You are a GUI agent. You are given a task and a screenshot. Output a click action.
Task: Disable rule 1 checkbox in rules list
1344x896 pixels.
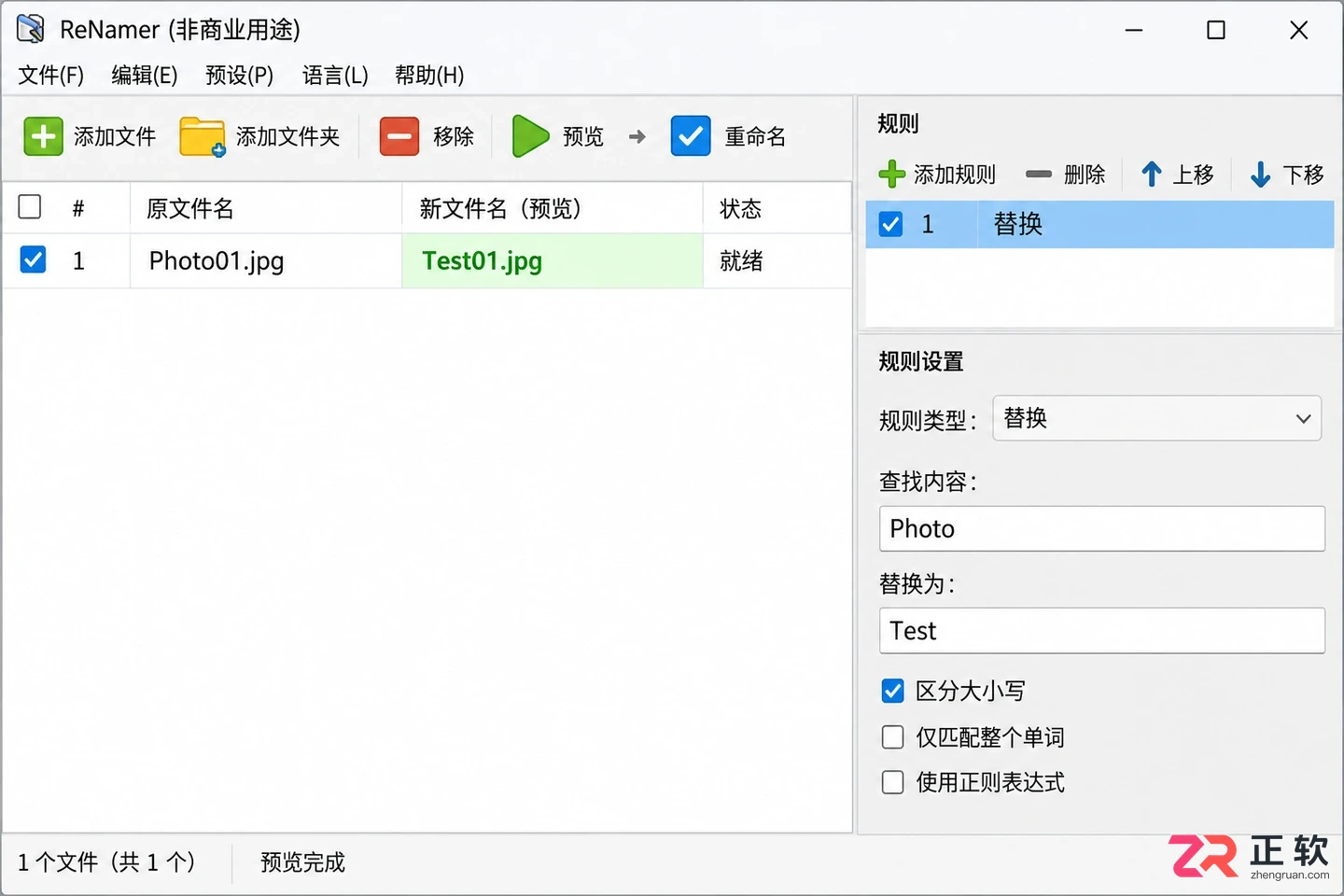(891, 224)
